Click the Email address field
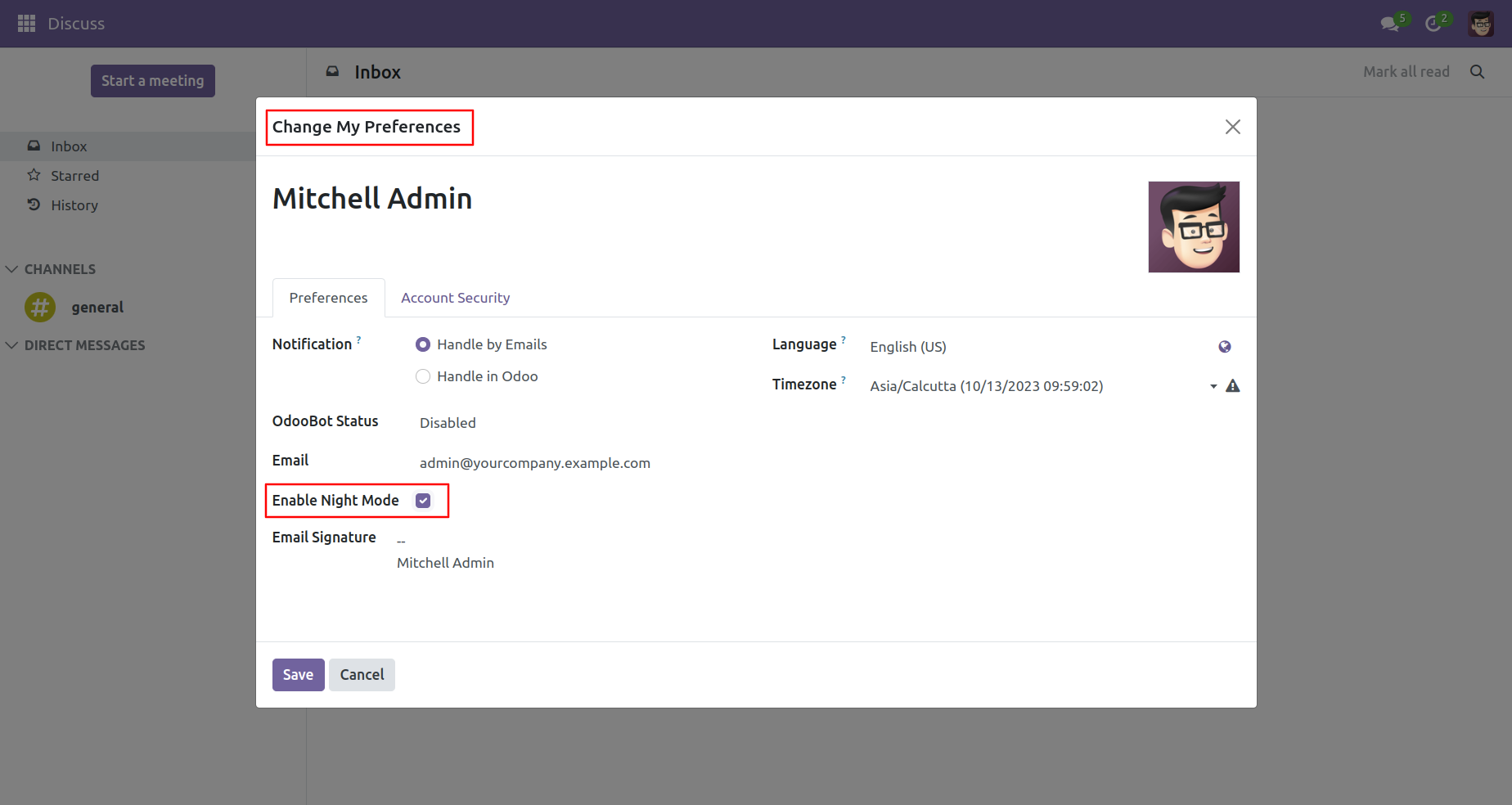1512x805 pixels. [x=535, y=463]
